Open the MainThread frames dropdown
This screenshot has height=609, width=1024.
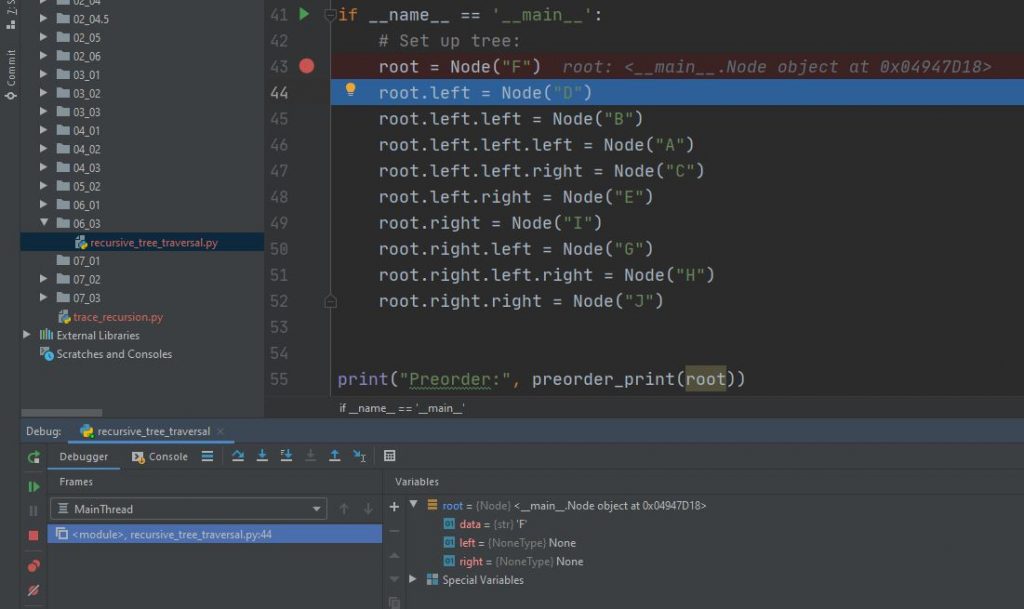click(x=316, y=508)
